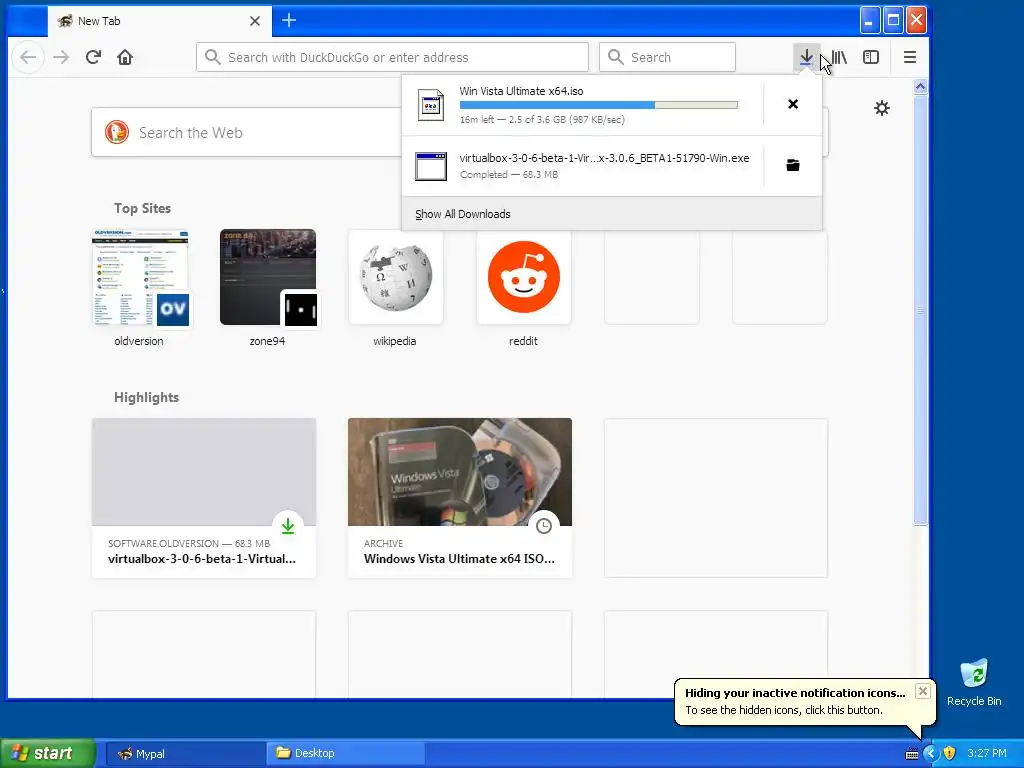Click the DuckDuckGo logo in search box

pos(117,133)
